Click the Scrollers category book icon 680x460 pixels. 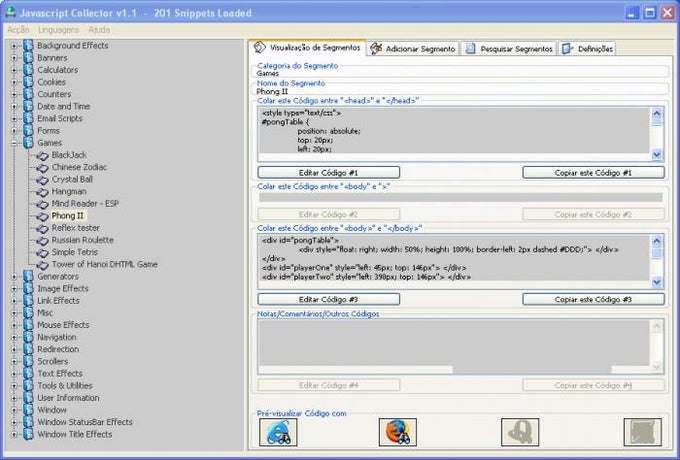pyautogui.click(x=28, y=361)
